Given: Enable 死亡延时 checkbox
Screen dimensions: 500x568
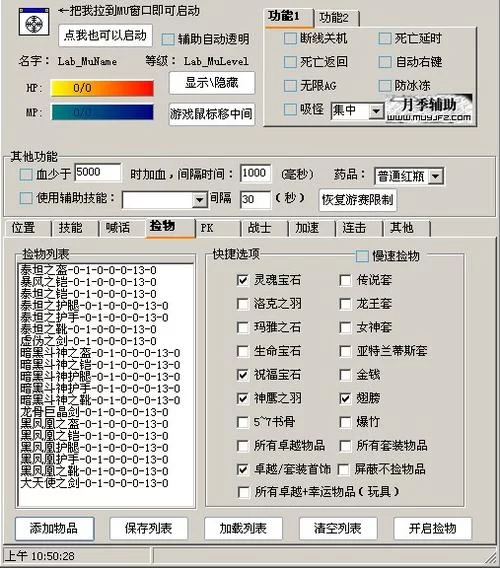Looking at the screenshot, I should 385,38.
